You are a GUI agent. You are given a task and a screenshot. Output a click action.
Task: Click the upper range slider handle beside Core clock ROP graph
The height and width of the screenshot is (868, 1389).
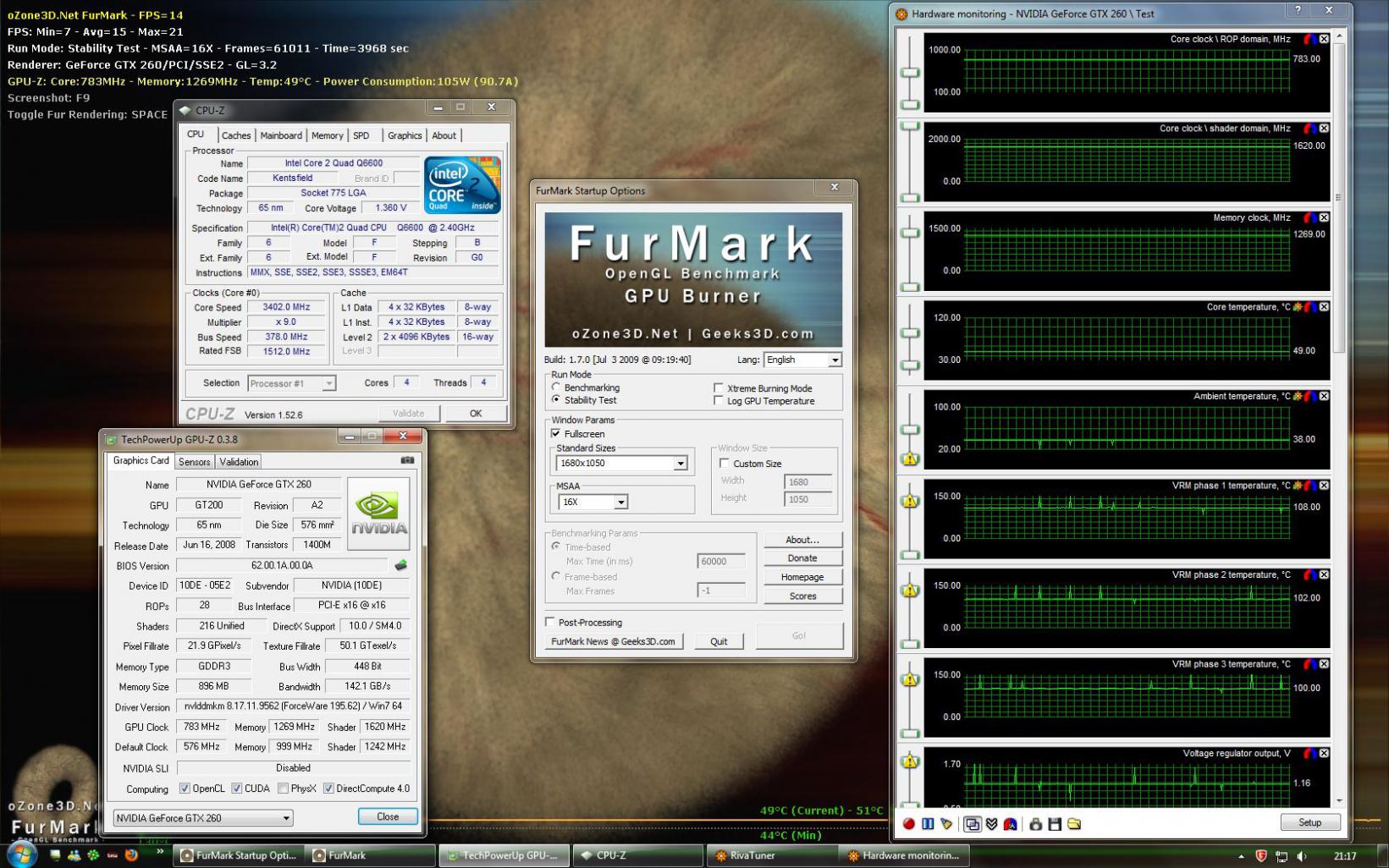point(910,72)
